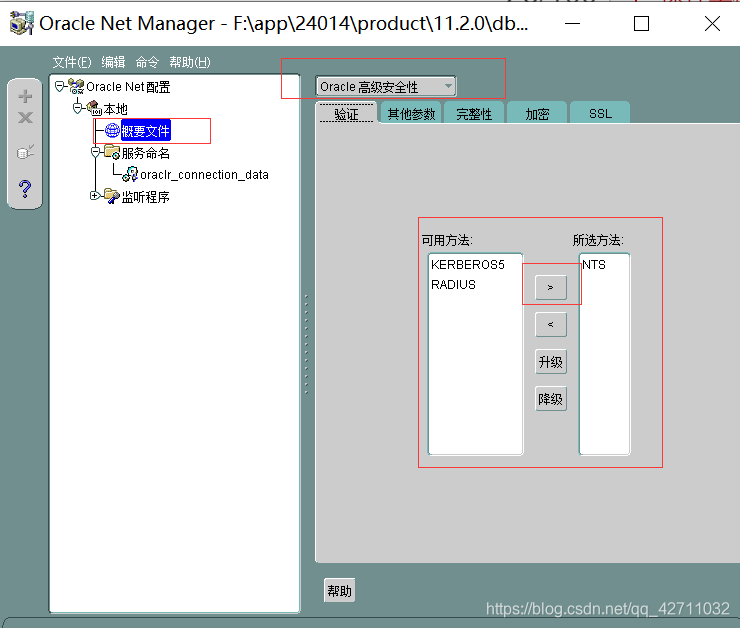Switch to the 加密 tab
The height and width of the screenshot is (628, 740).
537,113
